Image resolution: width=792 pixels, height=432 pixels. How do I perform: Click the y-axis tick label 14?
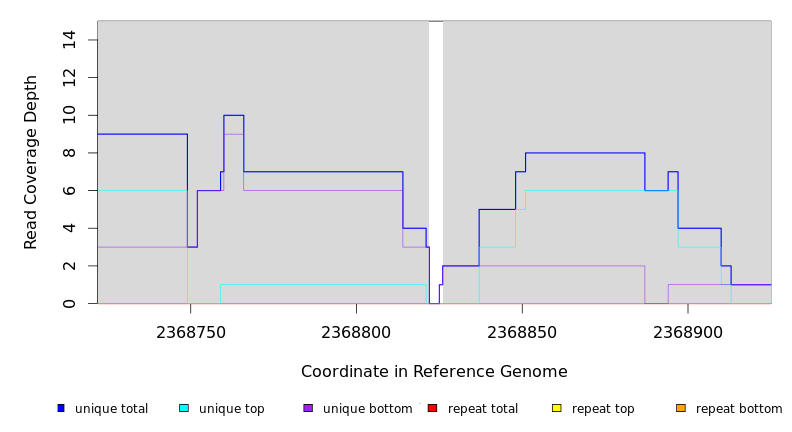tap(69, 40)
